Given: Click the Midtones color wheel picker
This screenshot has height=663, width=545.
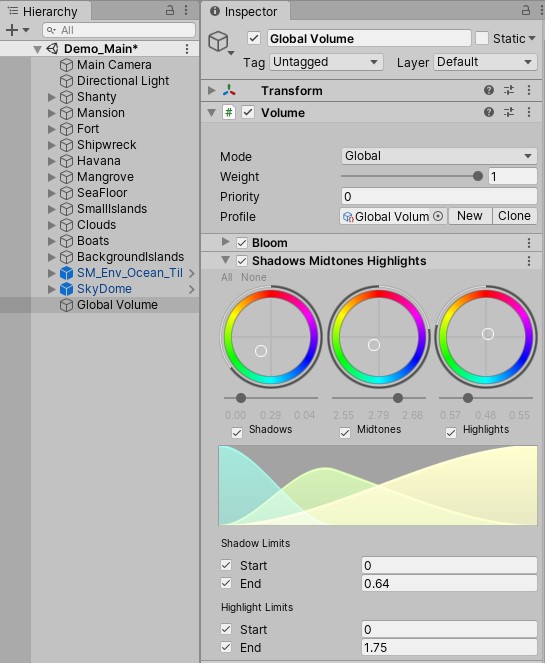Looking at the screenshot, I should [374, 345].
